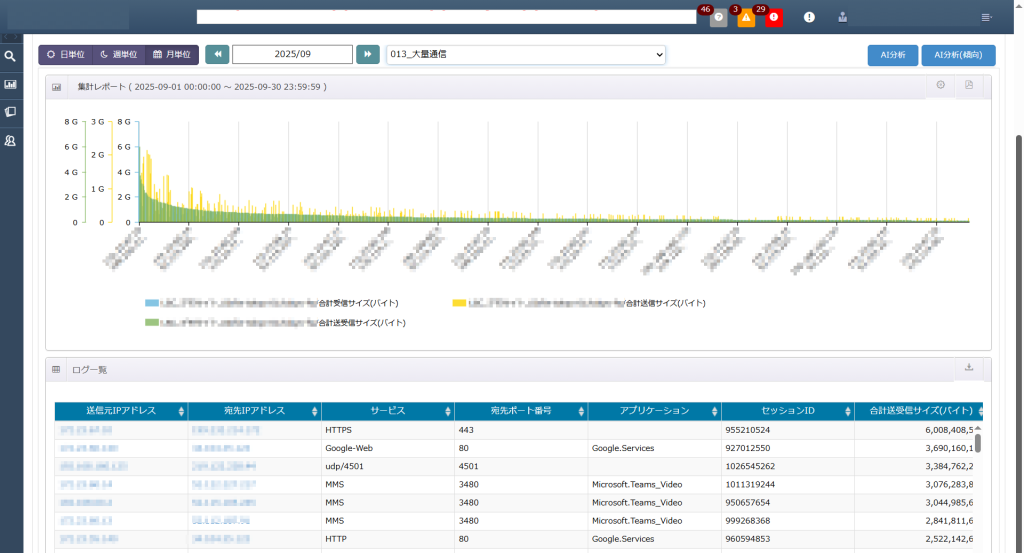
Task: Open the search icon in left sidebar
Action: click(x=10, y=57)
